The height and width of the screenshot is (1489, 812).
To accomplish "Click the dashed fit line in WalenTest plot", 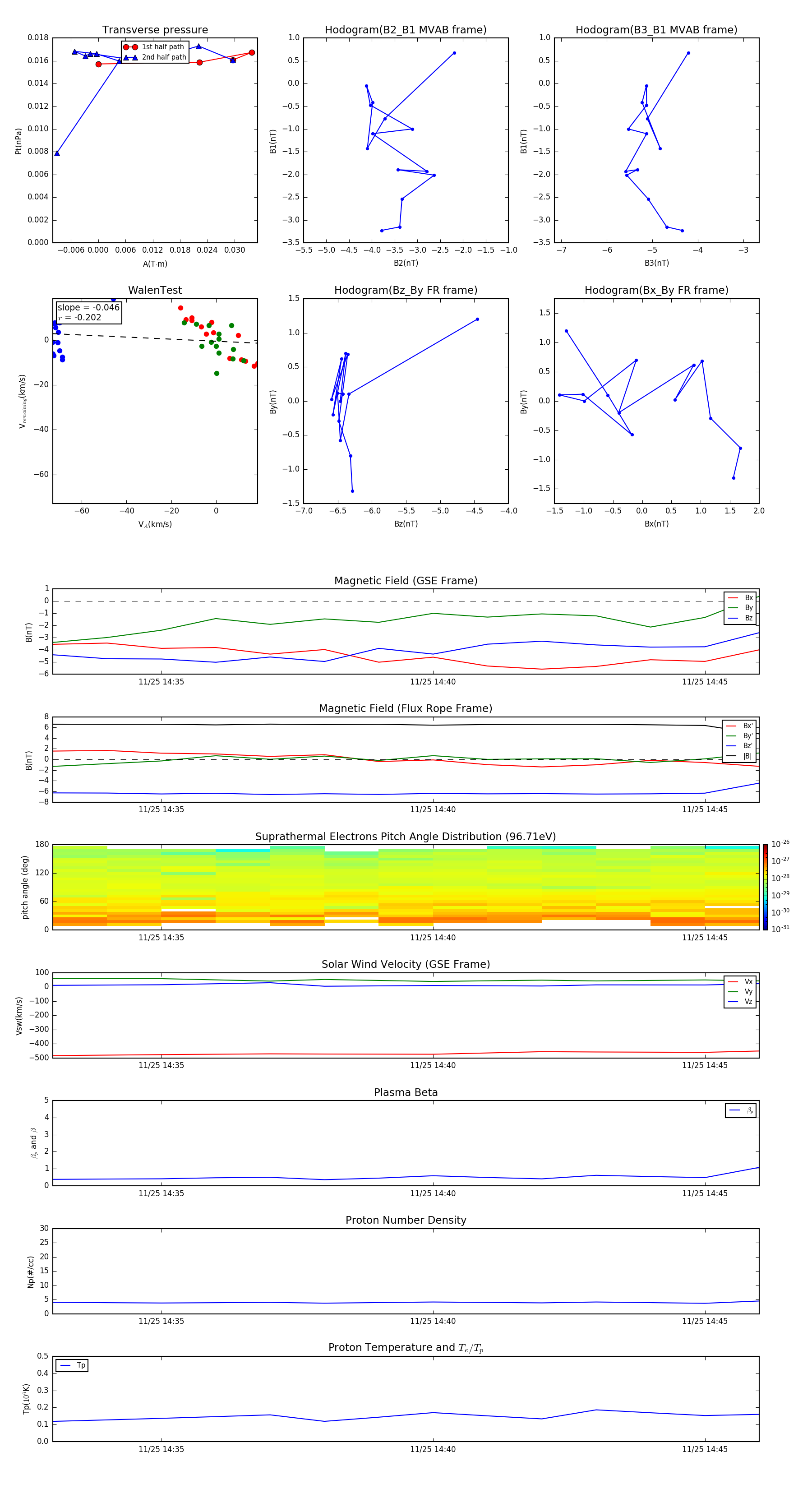I will click(155, 338).
